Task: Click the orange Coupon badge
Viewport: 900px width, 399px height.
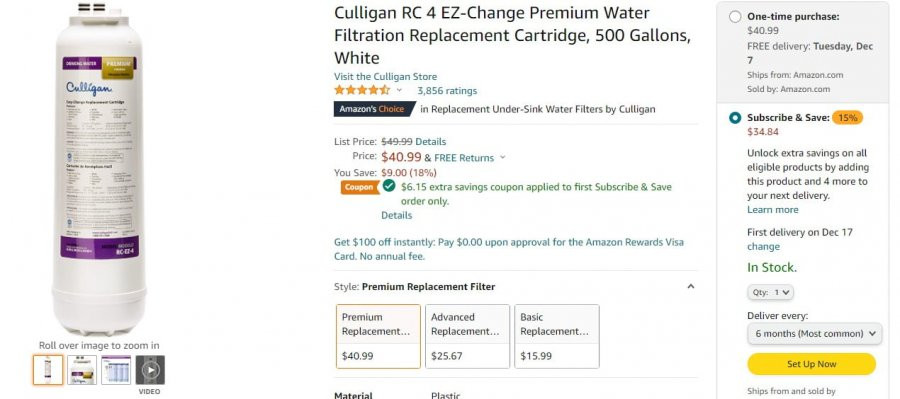Action: point(360,187)
